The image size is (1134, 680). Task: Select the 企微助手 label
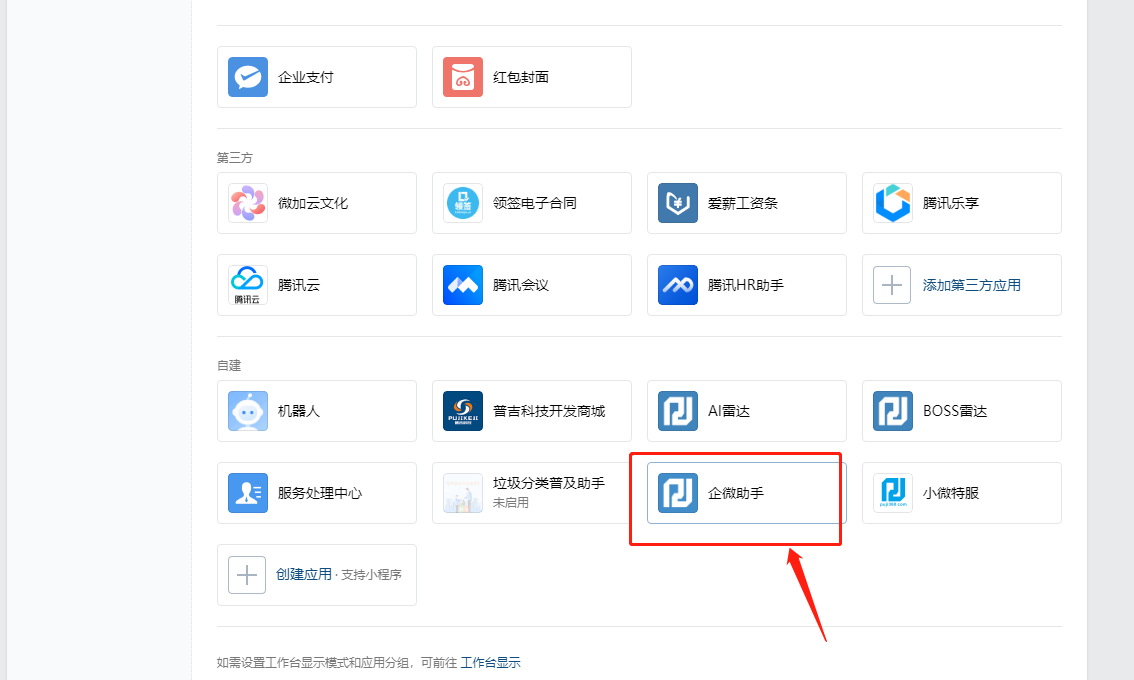click(736, 493)
